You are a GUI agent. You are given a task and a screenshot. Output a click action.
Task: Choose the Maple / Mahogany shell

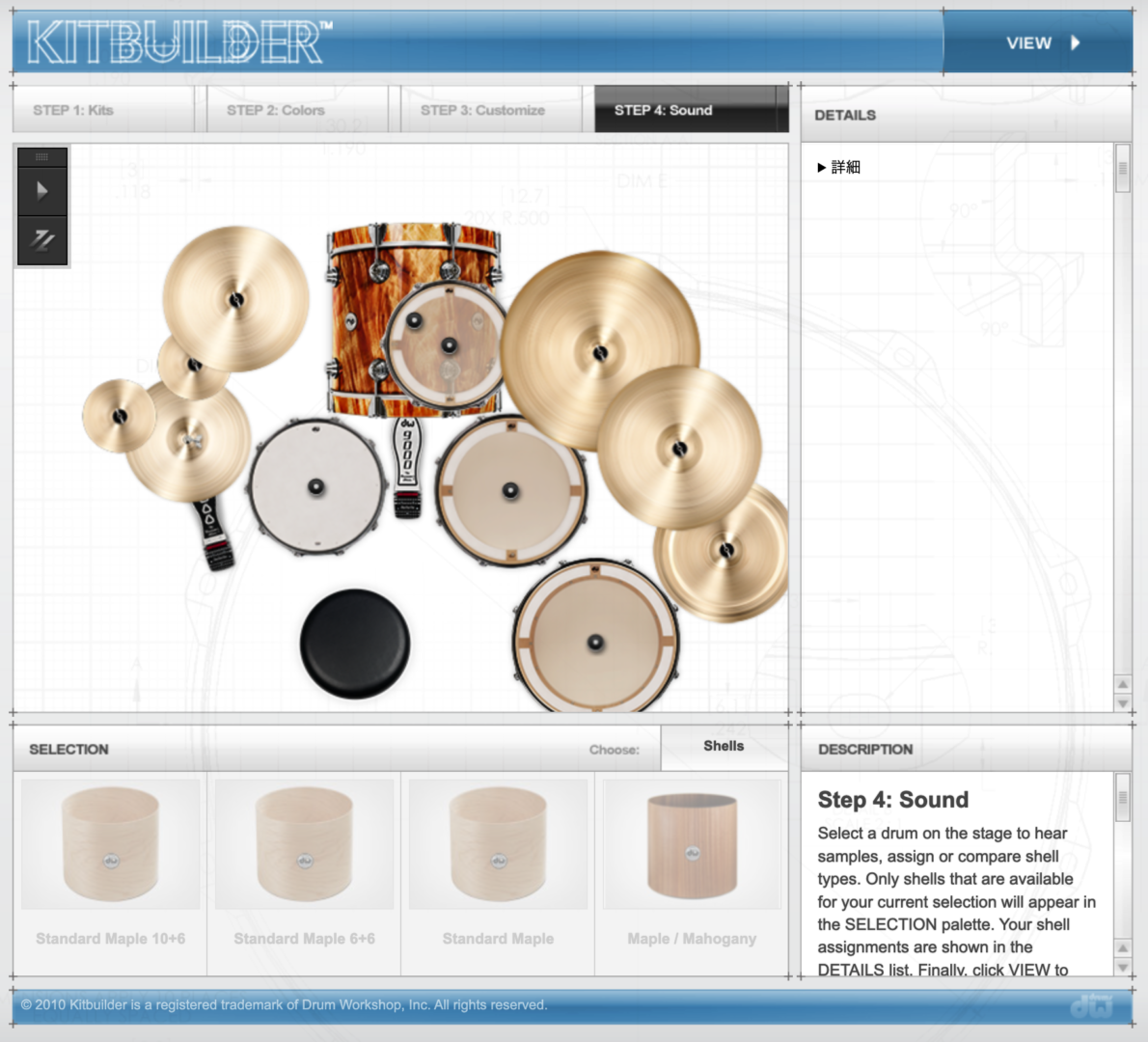692,873
